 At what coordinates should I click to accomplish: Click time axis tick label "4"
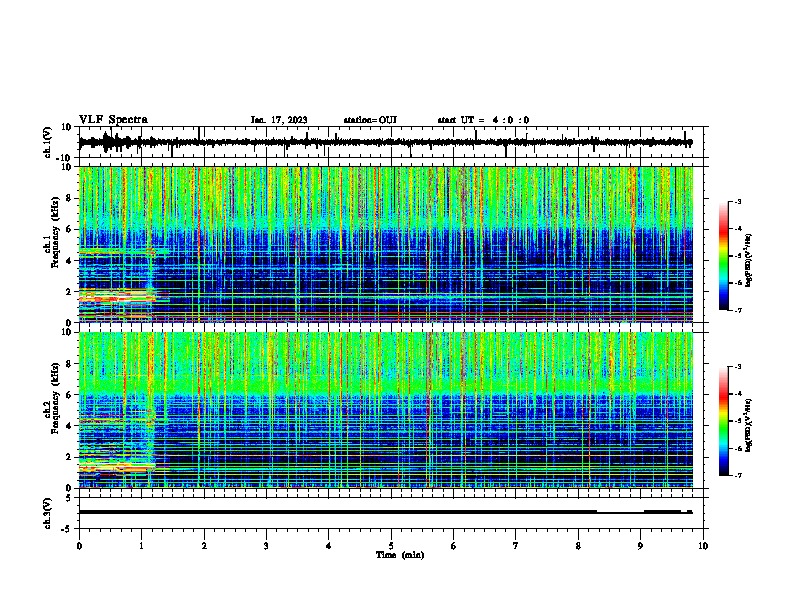(x=328, y=546)
